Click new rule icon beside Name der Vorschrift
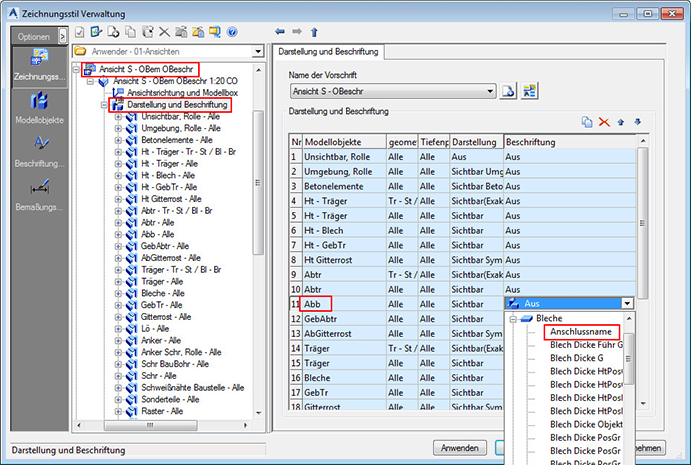Viewport: 691px width, 465px height. [508, 91]
